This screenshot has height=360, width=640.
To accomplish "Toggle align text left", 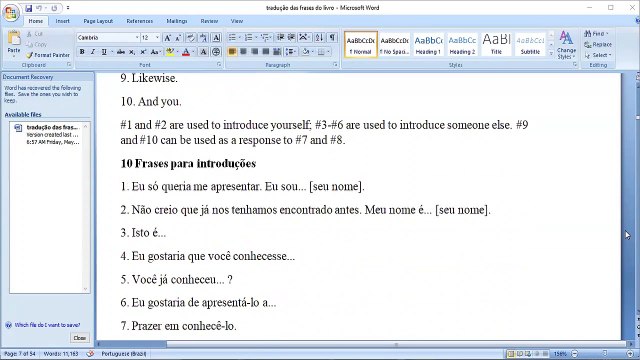I will pos(232,52).
